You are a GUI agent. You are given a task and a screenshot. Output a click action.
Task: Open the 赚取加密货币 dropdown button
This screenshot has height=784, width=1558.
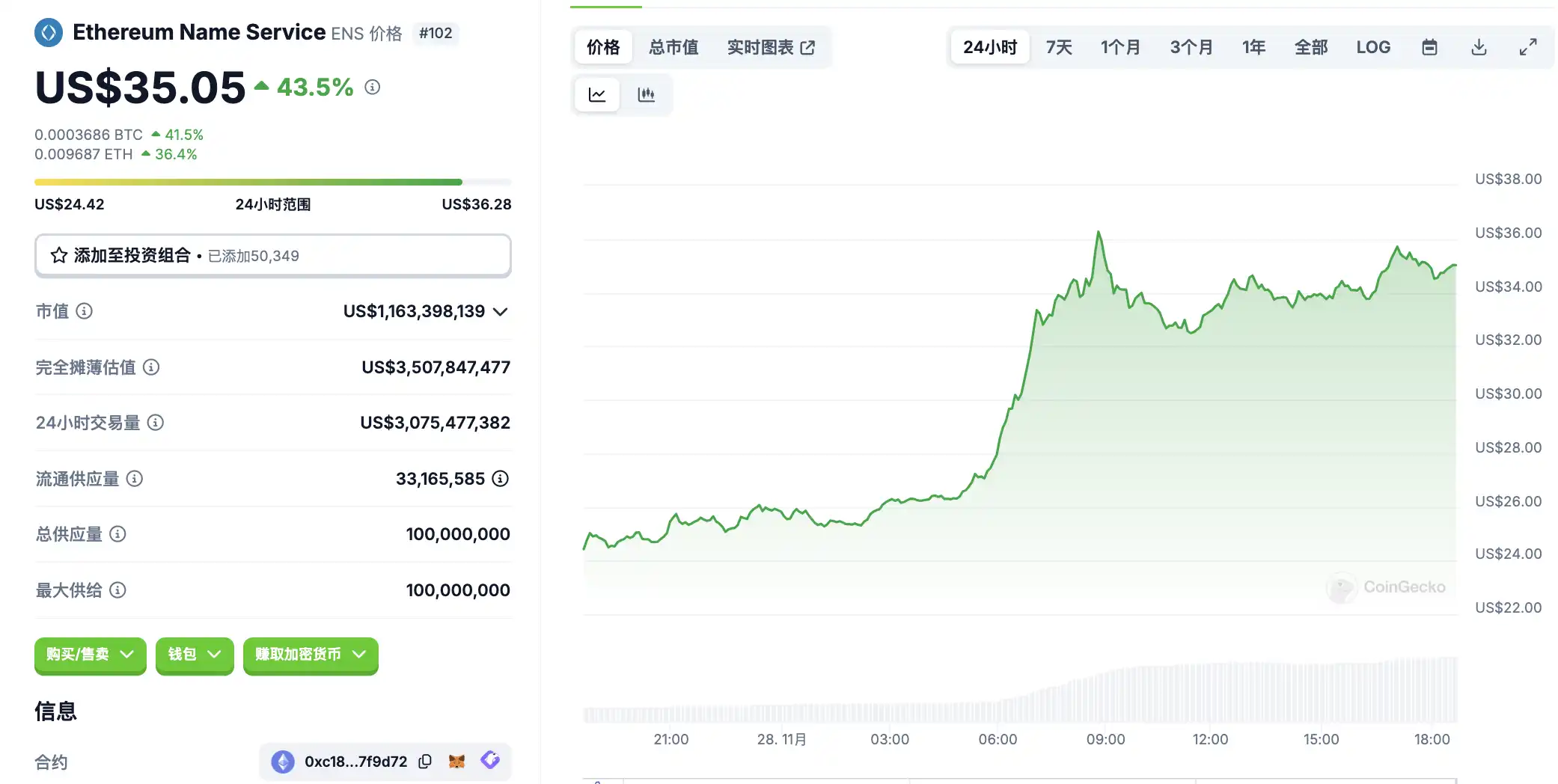[x=311, y=655]
